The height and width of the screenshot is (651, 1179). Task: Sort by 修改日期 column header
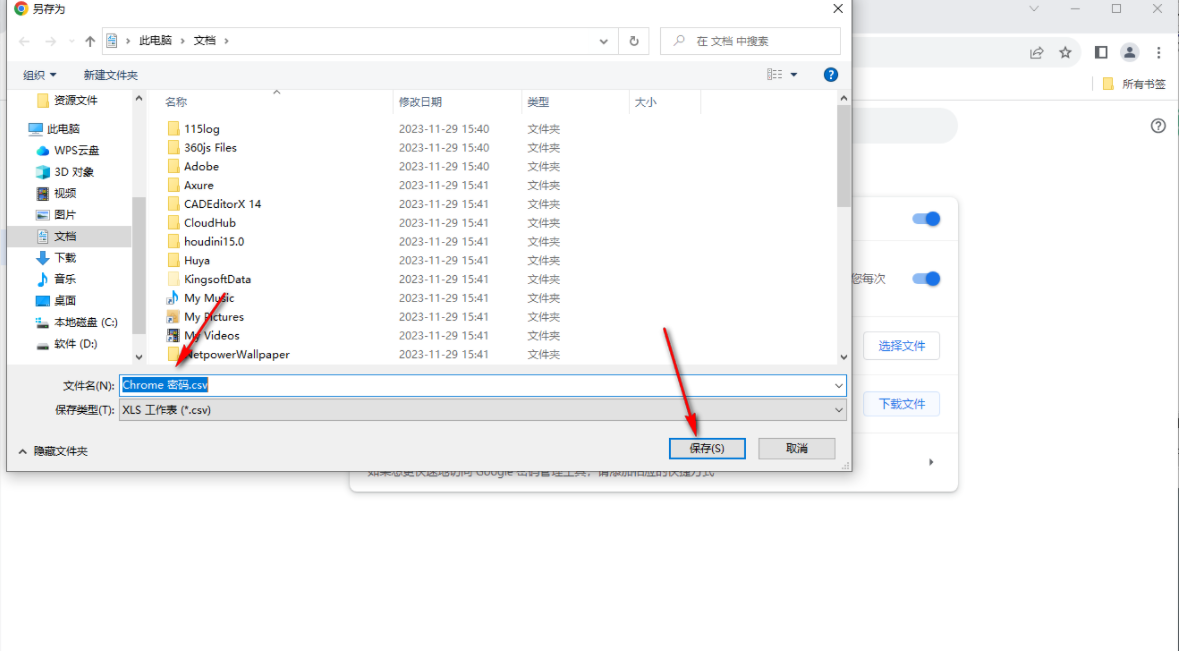click(420, 102)
